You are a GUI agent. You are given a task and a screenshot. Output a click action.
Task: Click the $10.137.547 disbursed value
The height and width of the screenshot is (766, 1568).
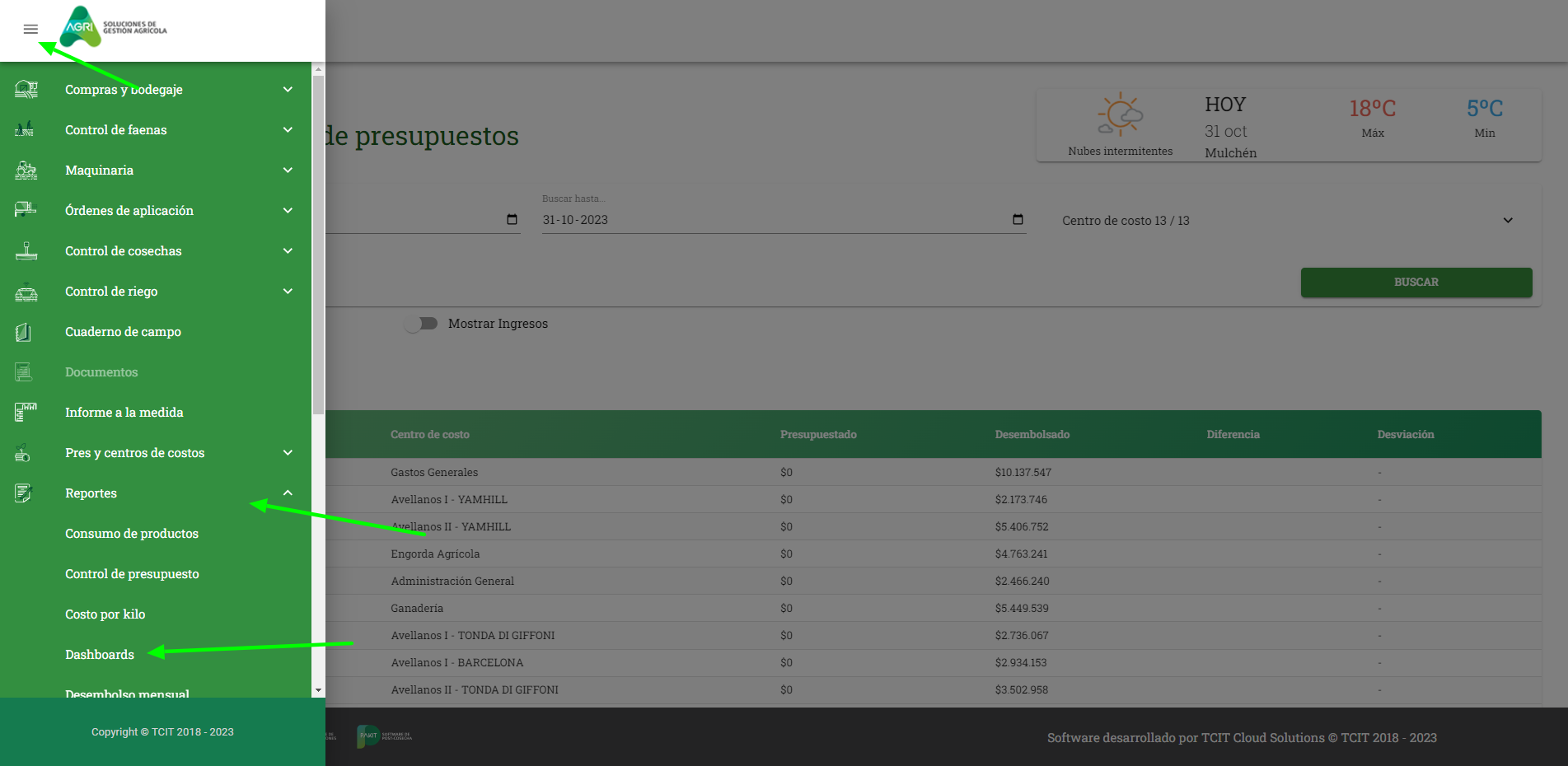pos(1023,472)
